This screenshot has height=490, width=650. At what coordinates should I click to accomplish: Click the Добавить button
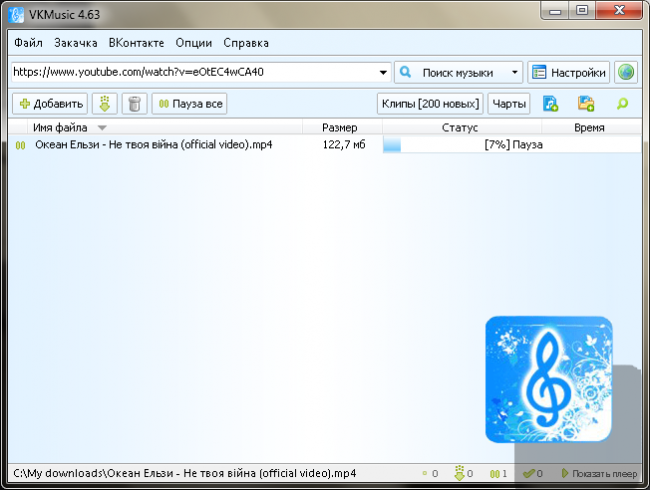coord(50,104)
